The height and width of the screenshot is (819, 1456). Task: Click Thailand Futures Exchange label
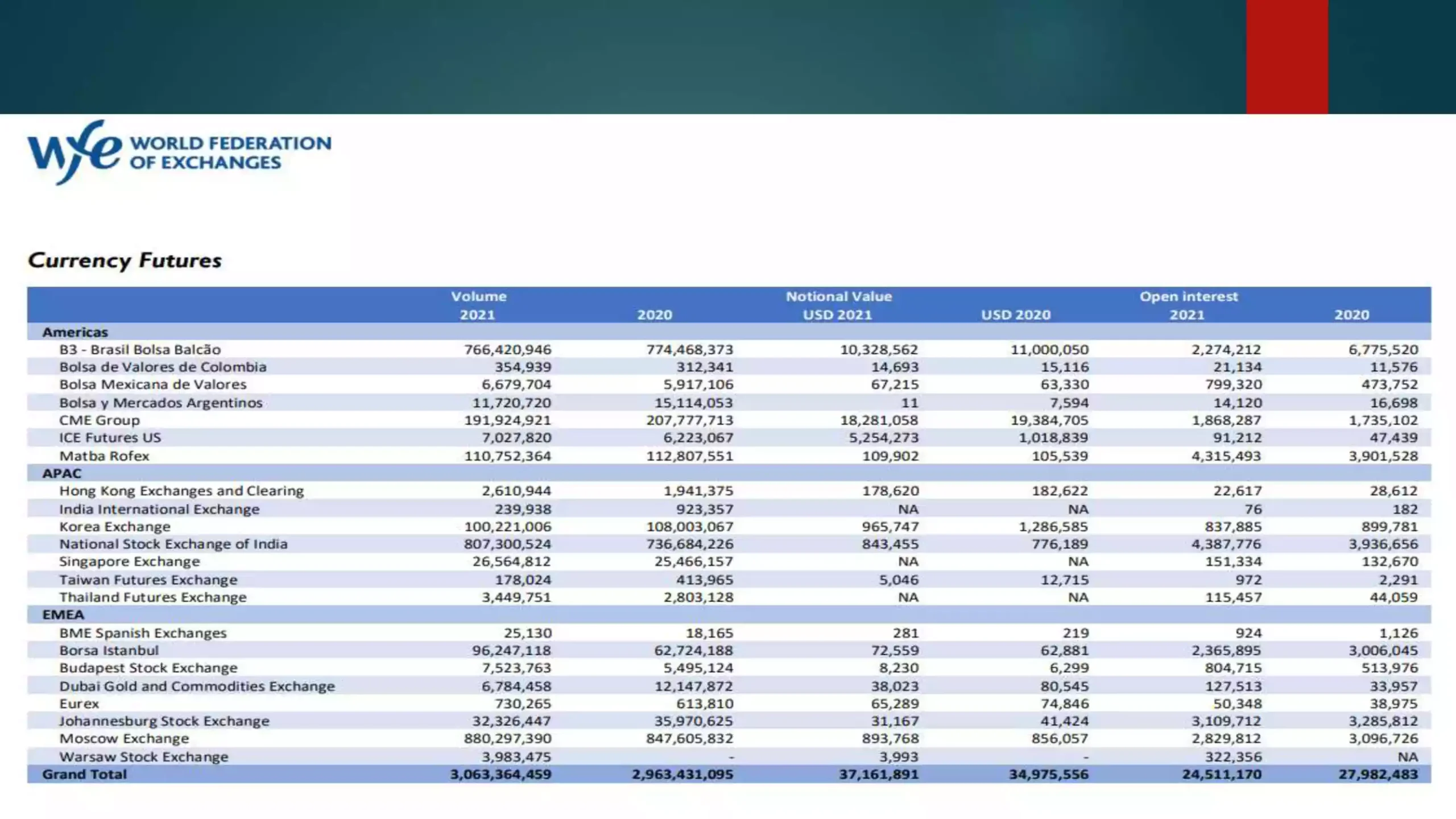click(x=153, y=597)
